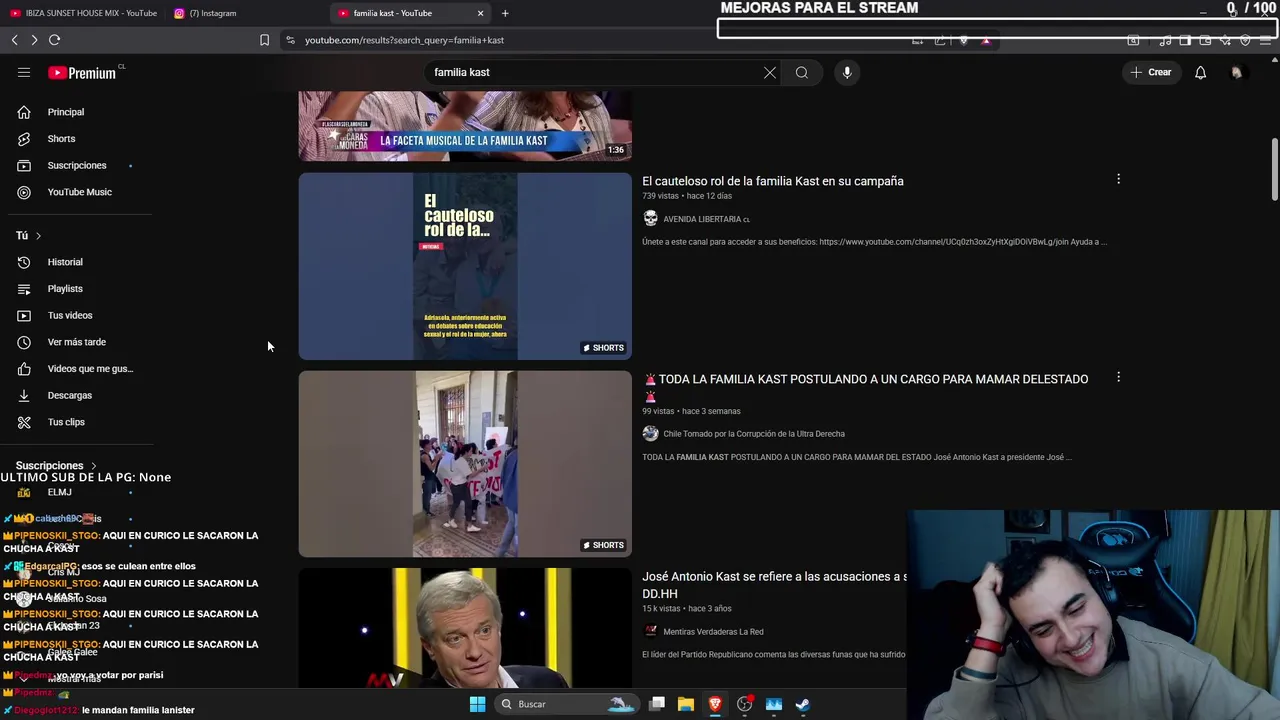
Task: Switch to the IBIZA SUNSET HOUSE MIX tab
Action: tap(84, 13)
